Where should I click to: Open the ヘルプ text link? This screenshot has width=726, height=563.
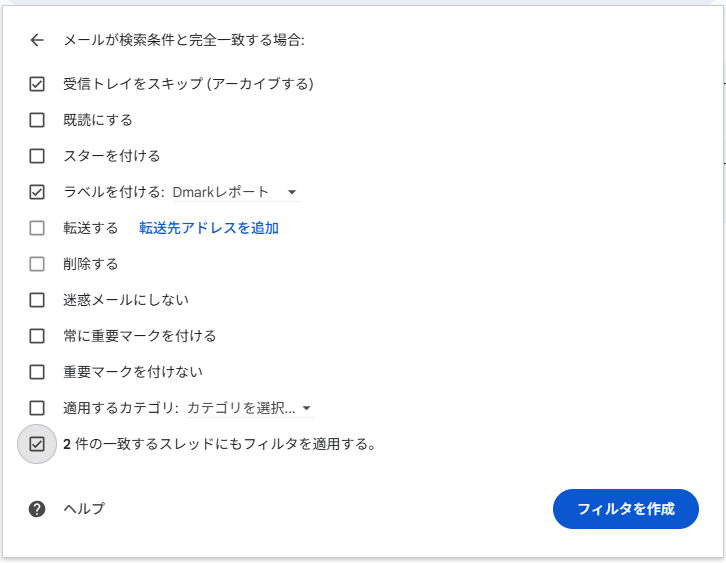coord(84,509)
